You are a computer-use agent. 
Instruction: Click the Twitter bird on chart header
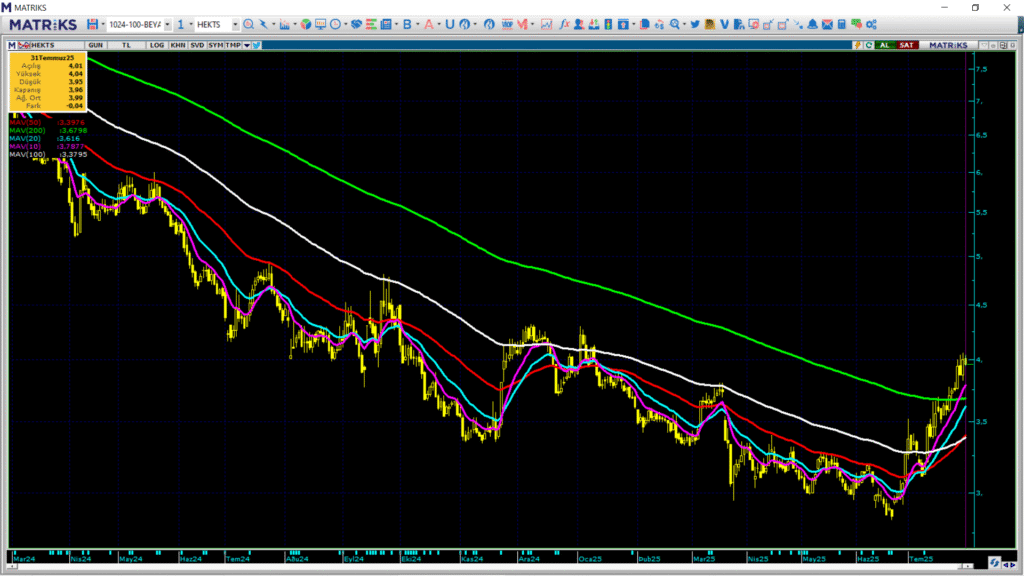pyautogui.click(x=257, y=45)
